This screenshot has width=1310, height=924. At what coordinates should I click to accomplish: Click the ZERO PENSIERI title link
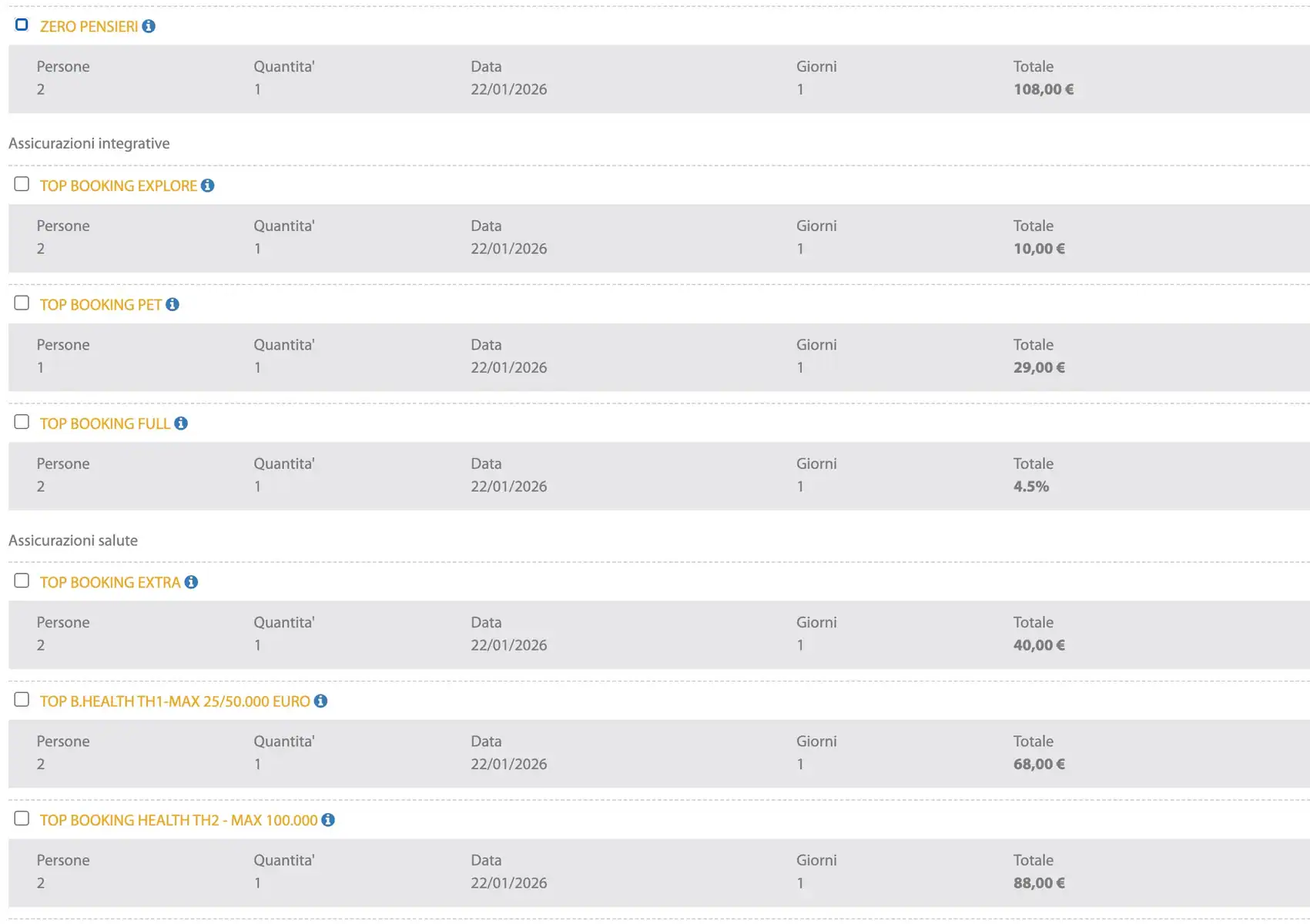(89, 27)
